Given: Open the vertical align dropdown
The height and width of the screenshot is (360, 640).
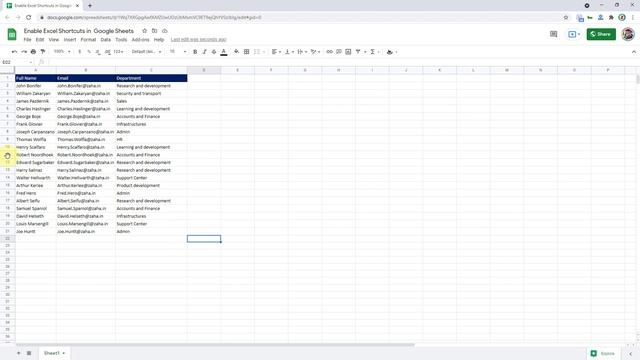Looking at the screenshot, I should (289, 52).
